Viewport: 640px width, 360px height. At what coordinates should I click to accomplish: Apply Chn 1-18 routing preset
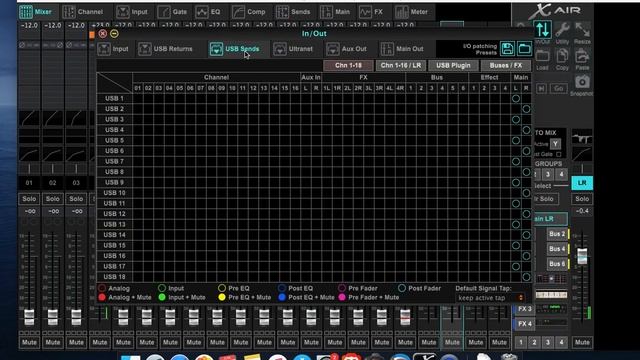click(x=348, y=65)
